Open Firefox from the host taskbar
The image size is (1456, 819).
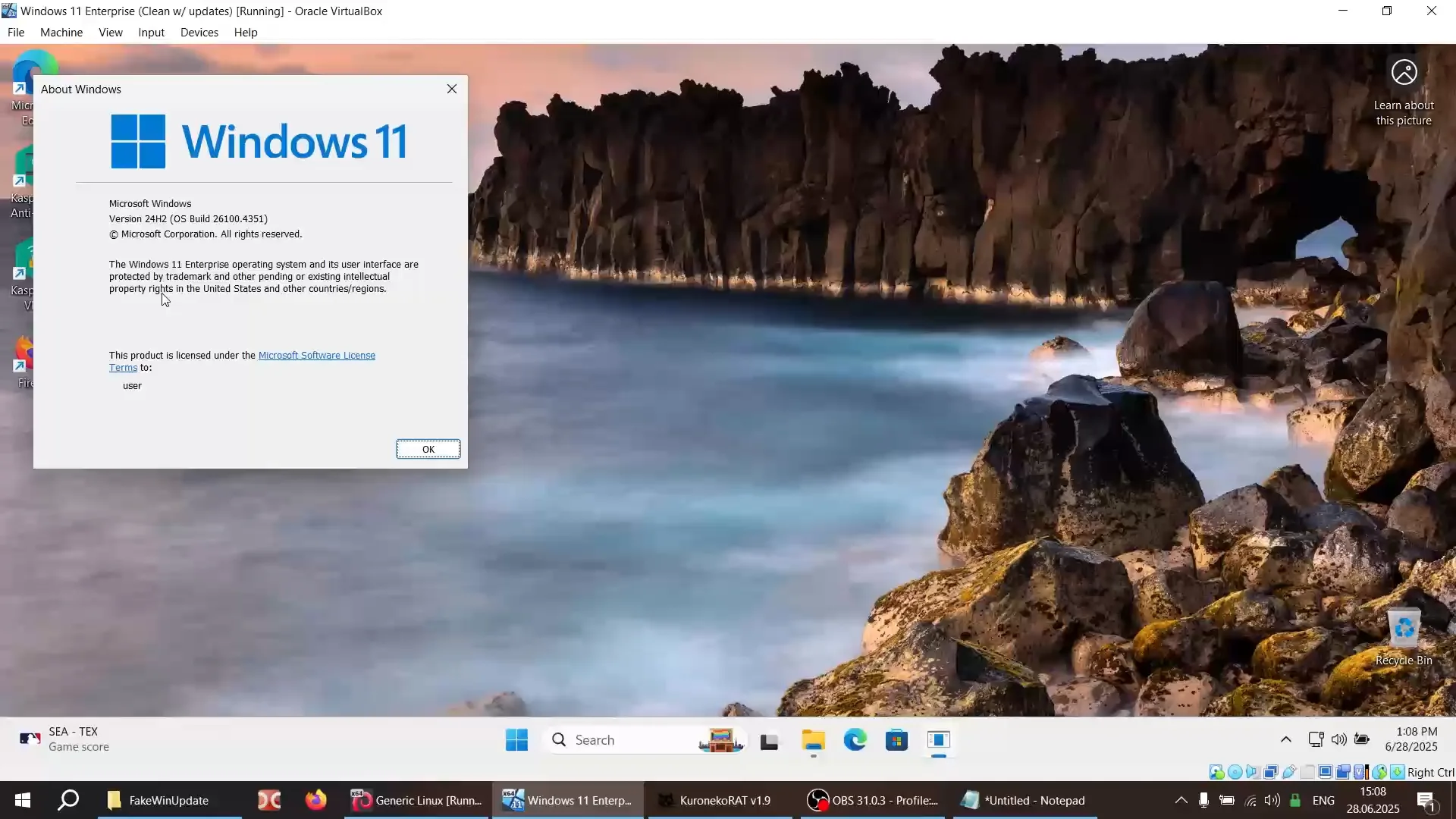tap(315, 800)
